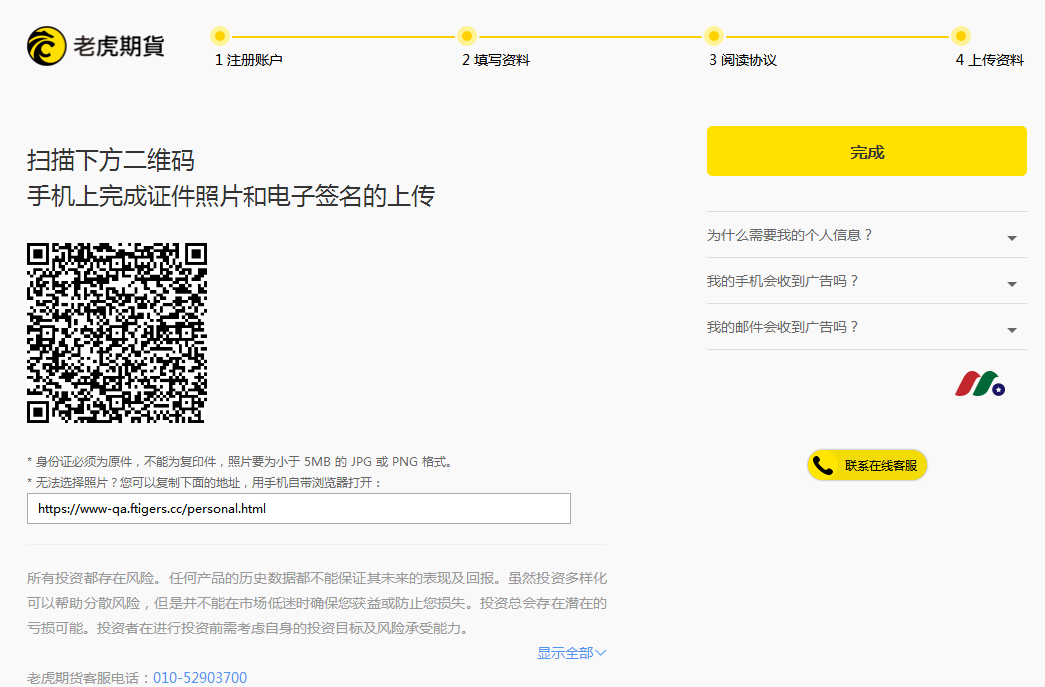The image size is (1045, 687).
Task: Click step 2 填写资料 progress dot
Action: [467, 36]
